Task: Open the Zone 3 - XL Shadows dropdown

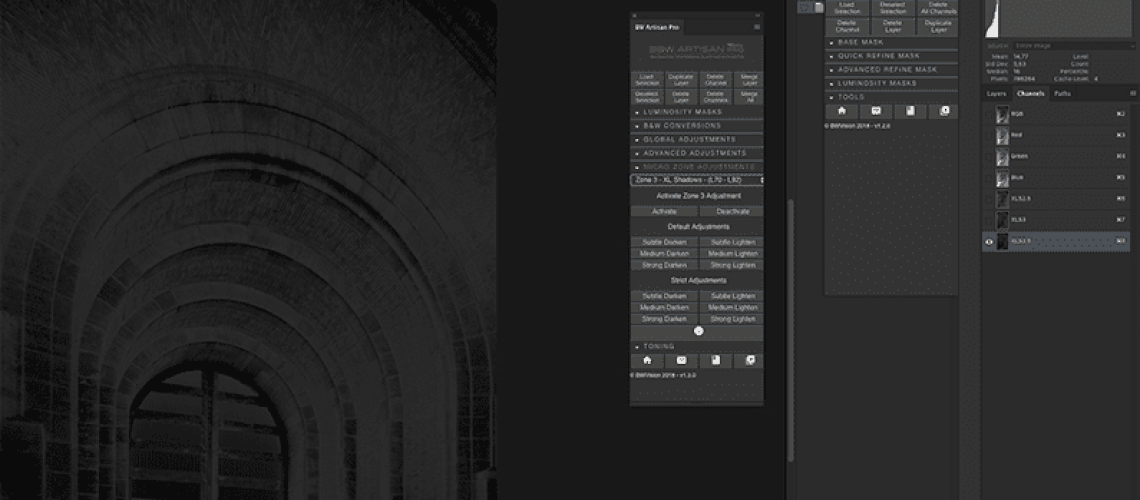Action: point(698,180)
